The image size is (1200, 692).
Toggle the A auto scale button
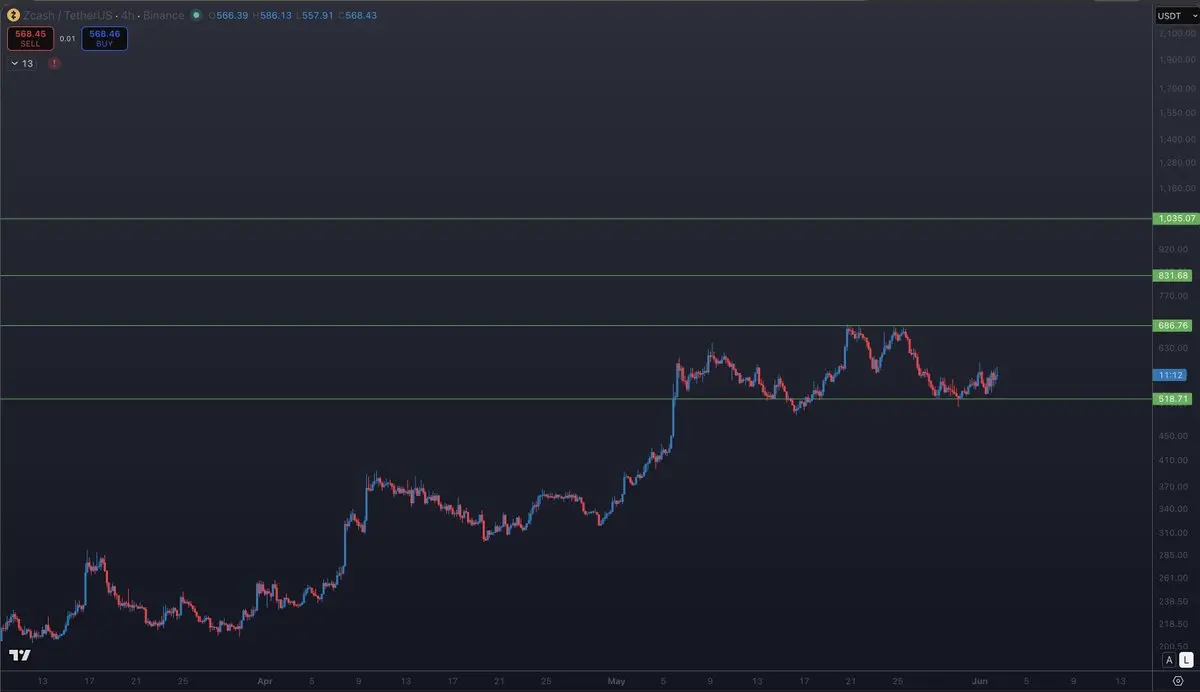coord(1168,660)
